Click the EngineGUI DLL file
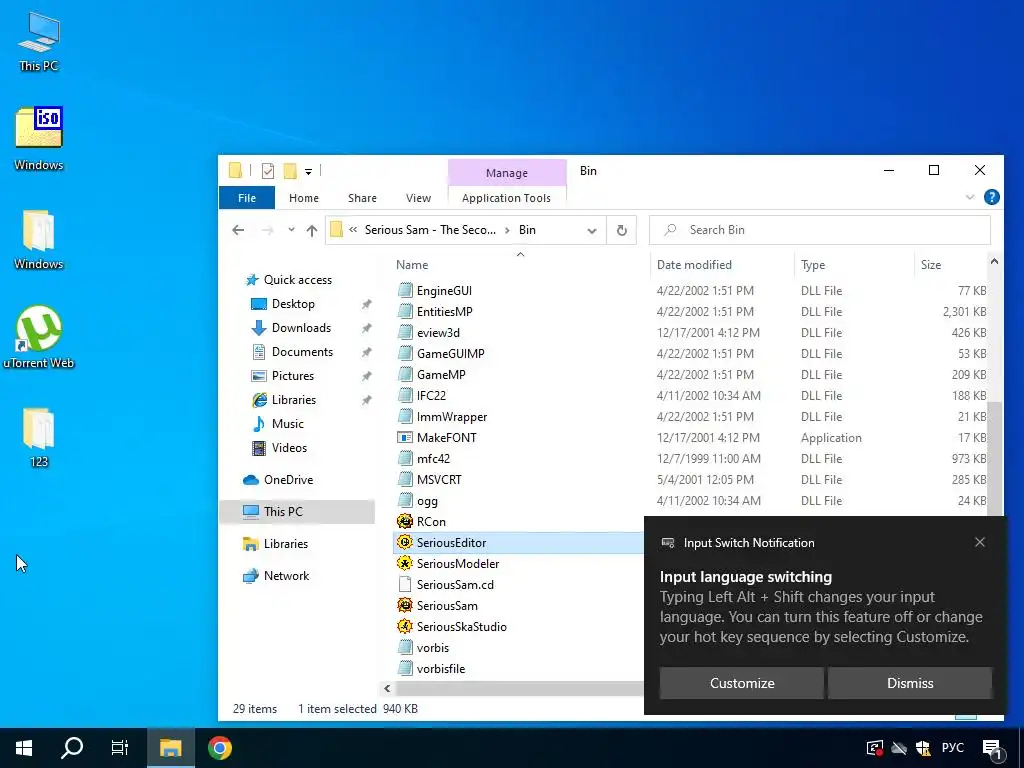1024x768 pixels. [444, 291]
